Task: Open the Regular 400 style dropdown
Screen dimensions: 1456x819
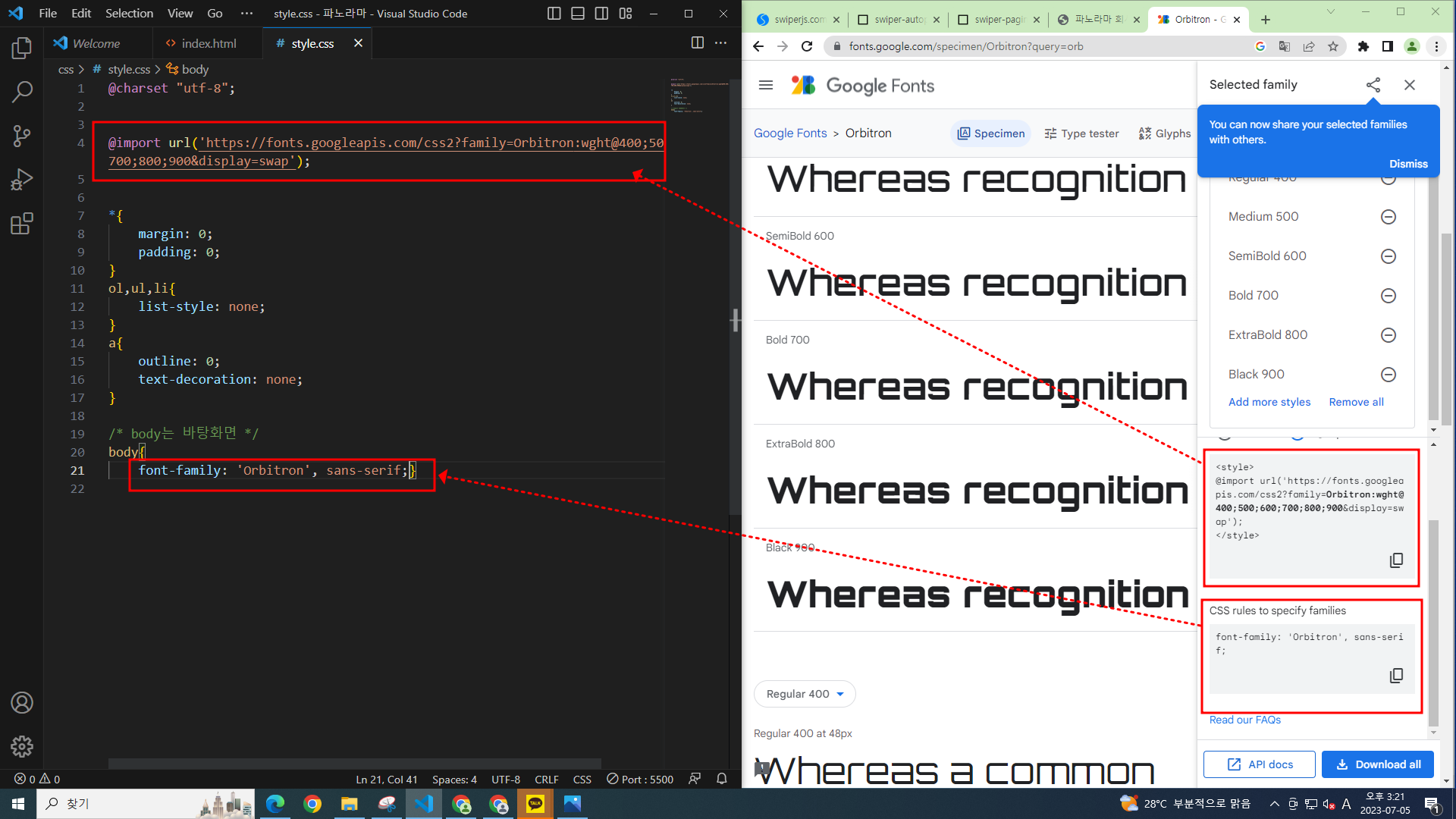Action: [805, 694]
